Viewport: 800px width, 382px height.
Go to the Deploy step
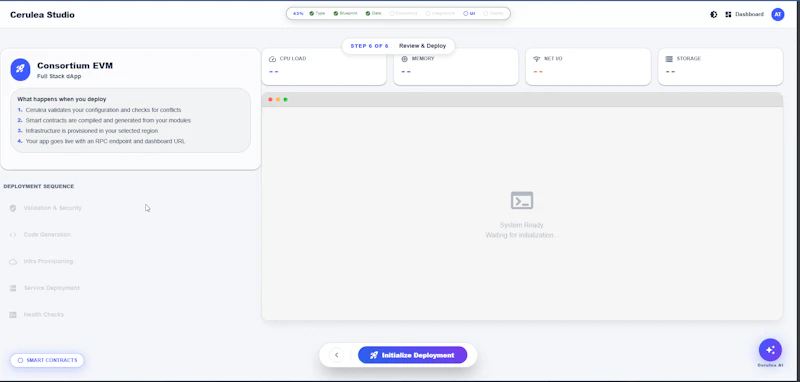(x=493, y=13)
